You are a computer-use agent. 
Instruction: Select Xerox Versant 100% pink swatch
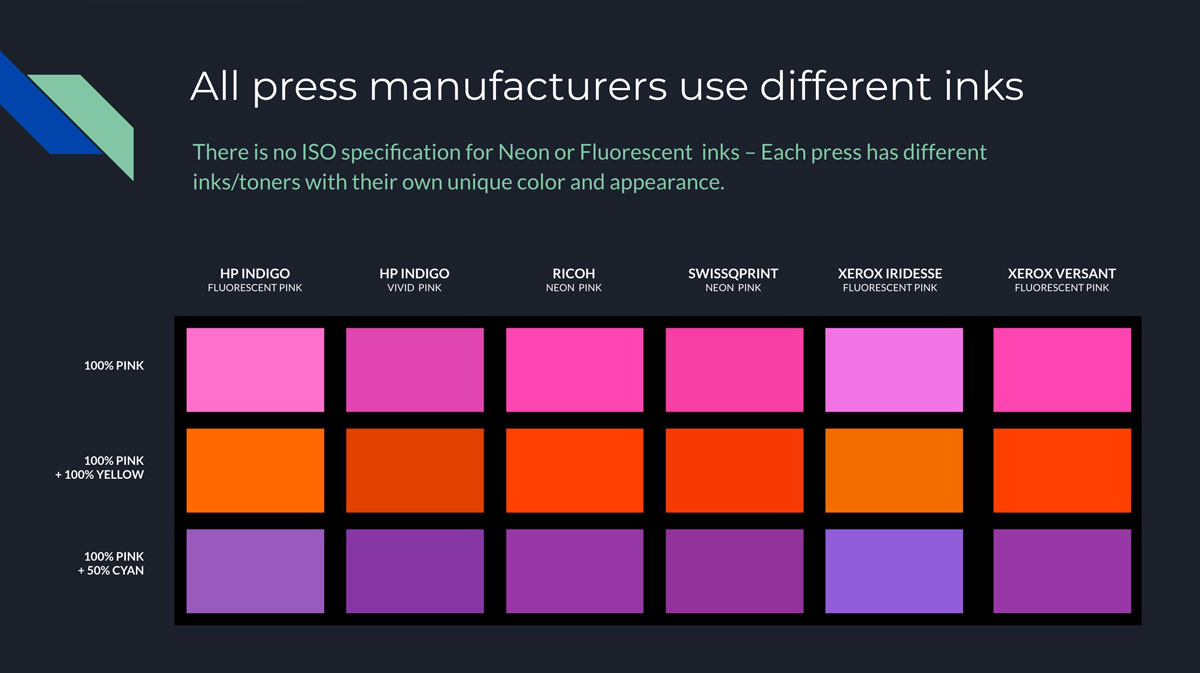(x=1062, y=370)
